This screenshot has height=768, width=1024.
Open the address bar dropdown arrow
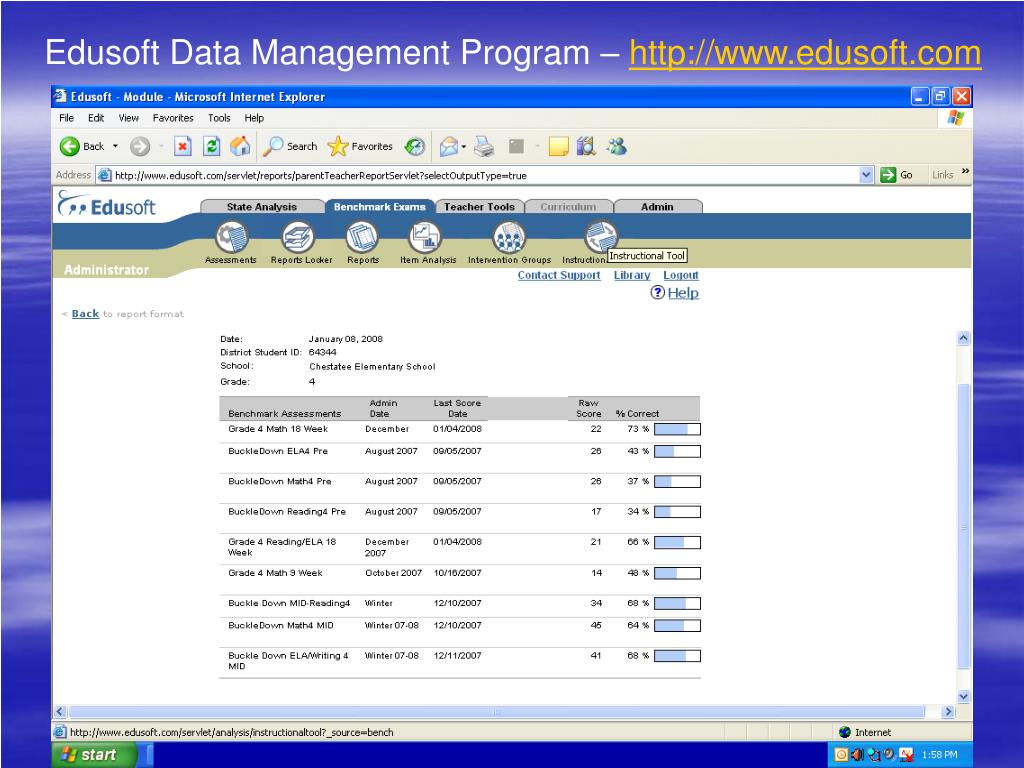pos(866,175)
